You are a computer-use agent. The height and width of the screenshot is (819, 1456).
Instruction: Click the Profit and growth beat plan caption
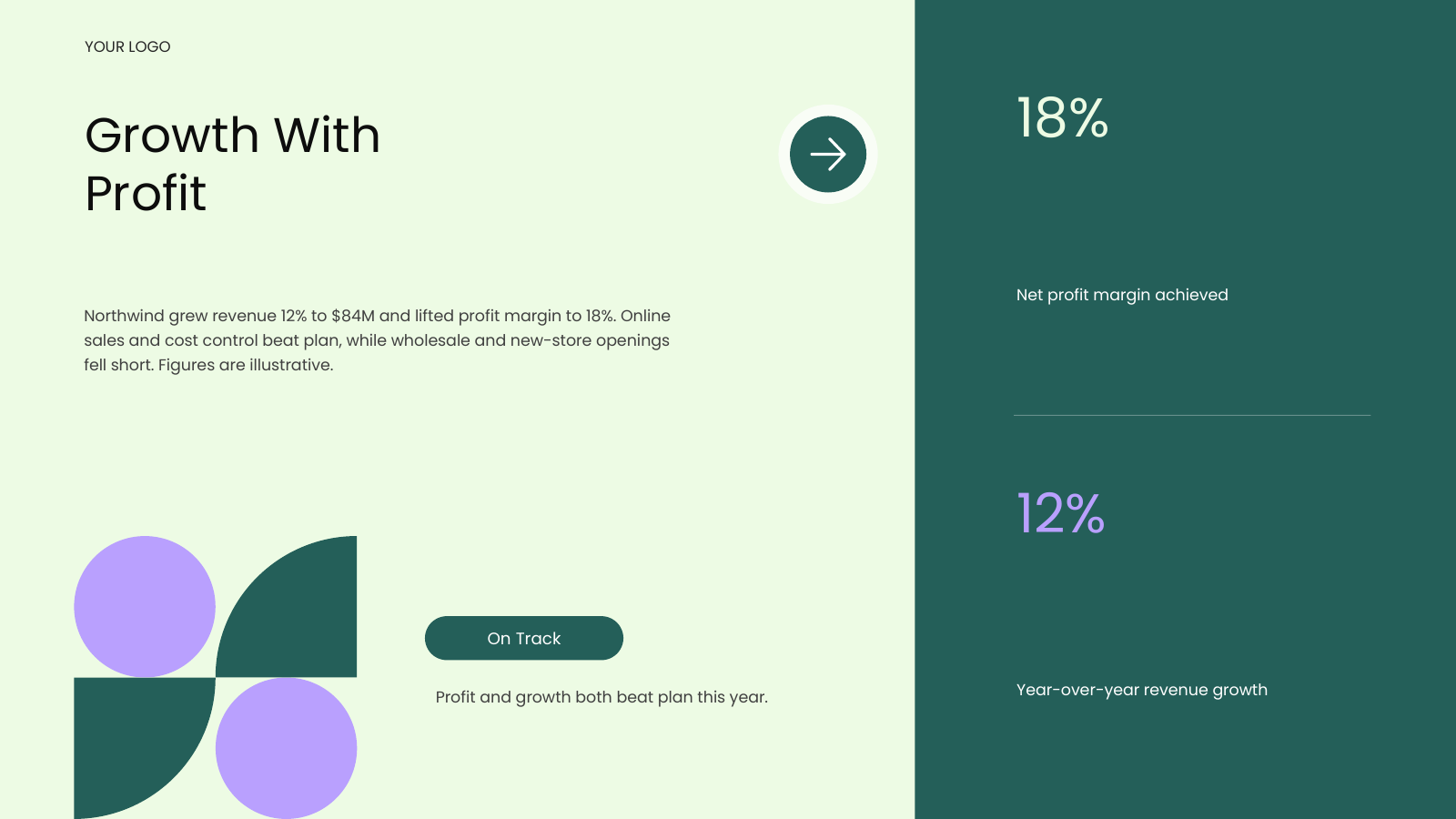point(602,697)
